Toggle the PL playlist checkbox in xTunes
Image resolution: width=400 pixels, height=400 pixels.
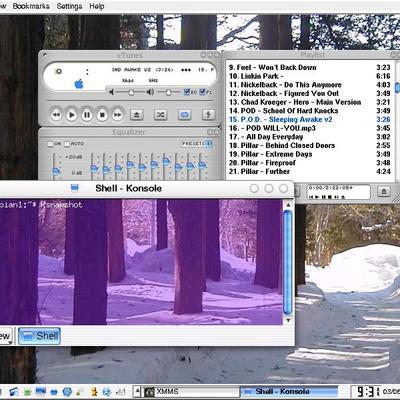(202, 92)
